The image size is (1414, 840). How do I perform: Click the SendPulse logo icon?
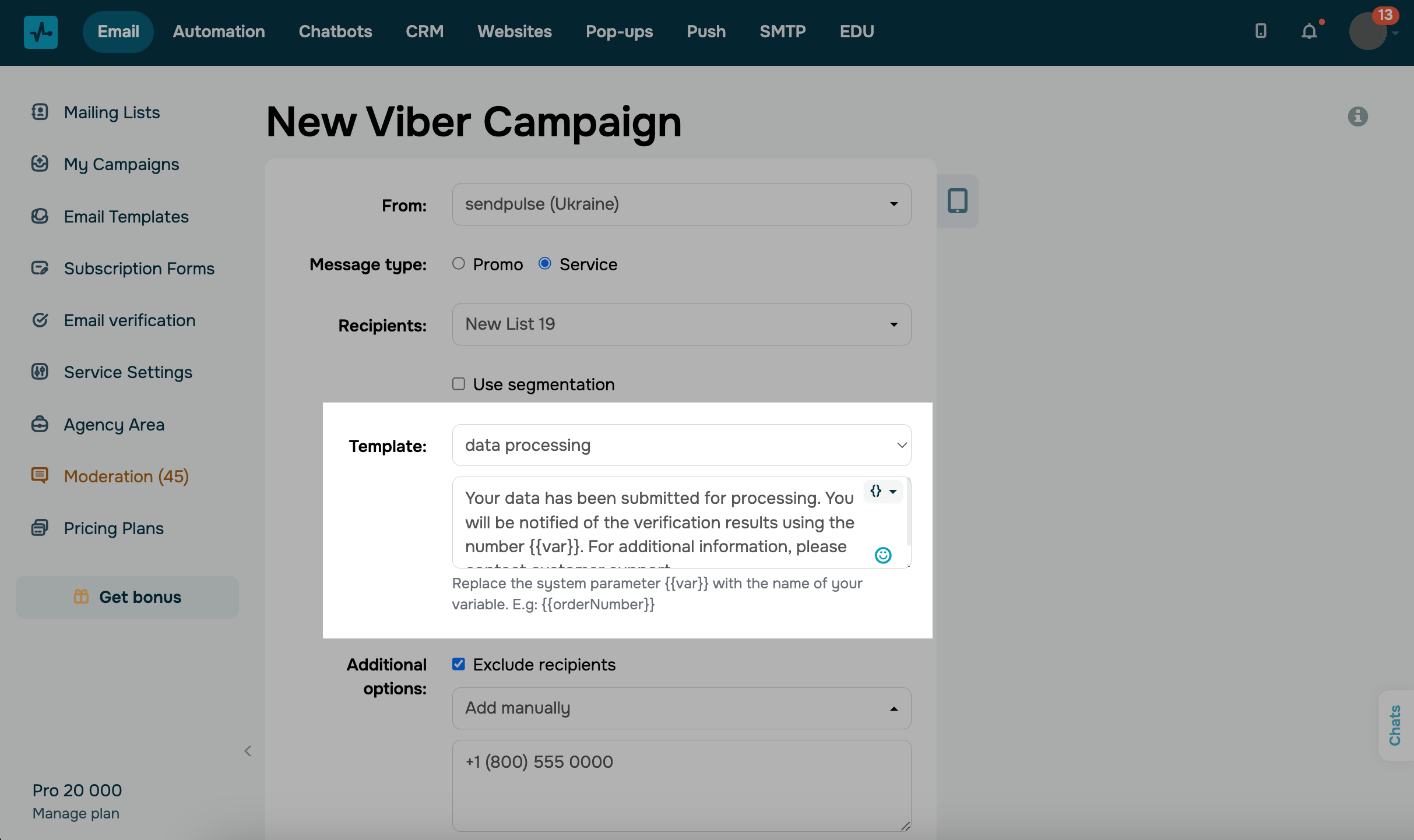(40, 32)
